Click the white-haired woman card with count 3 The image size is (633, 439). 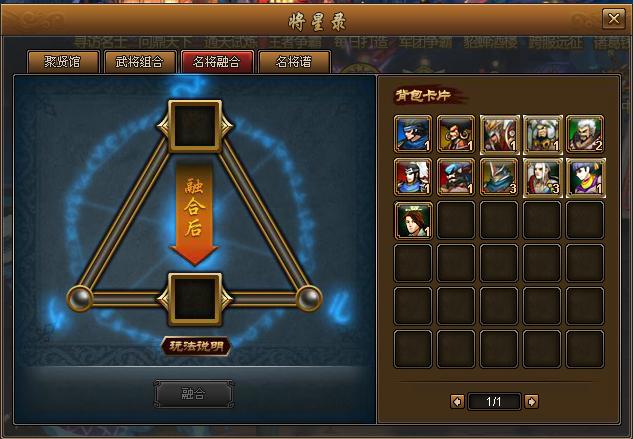542,177
